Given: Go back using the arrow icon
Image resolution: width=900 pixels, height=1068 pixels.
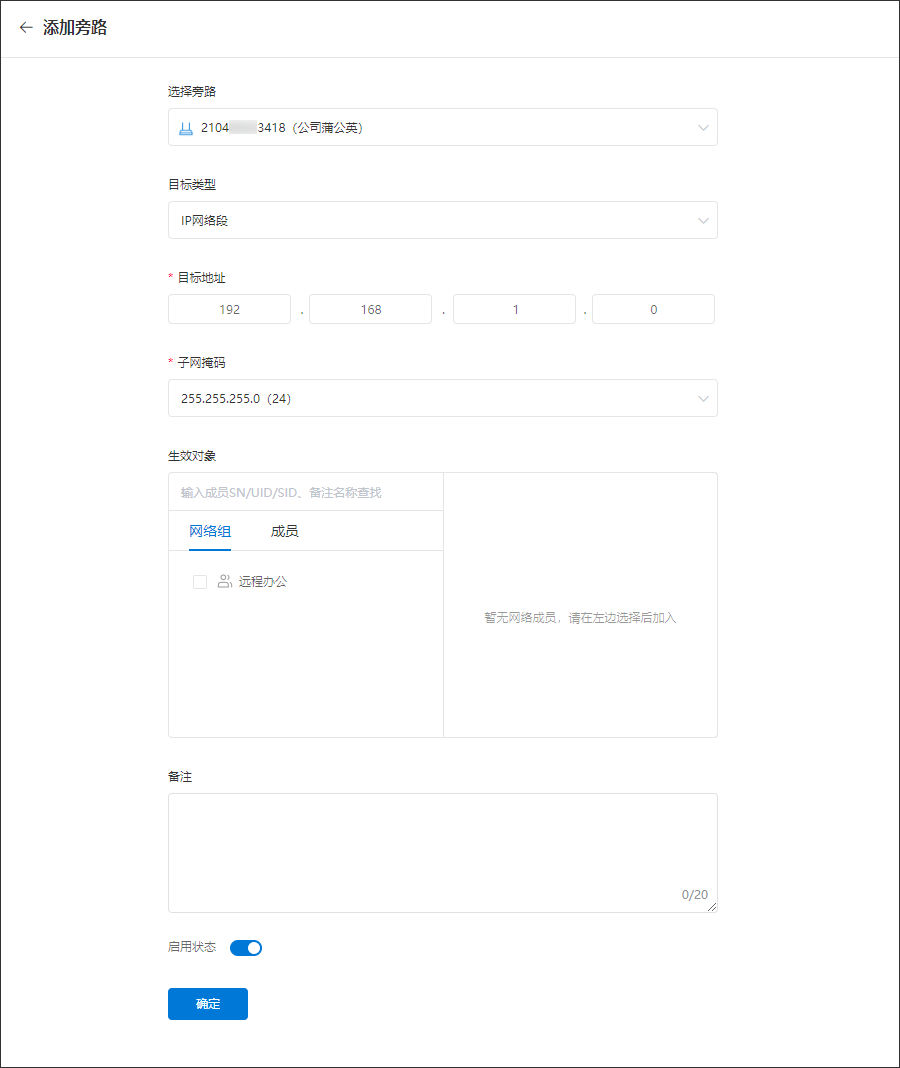Looking at the screenshot, I should pyautogui.click(x=26, y=27).
